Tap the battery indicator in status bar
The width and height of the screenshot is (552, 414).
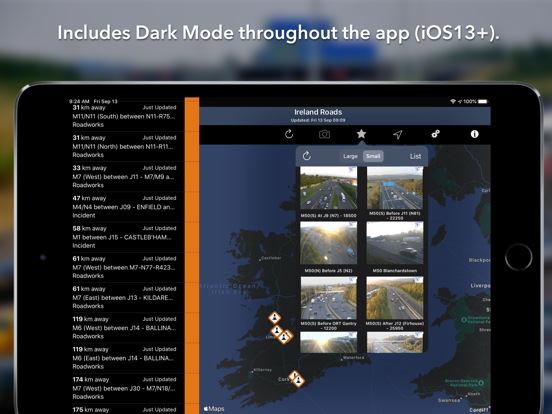pyautogui.click(x=483, y=101)
